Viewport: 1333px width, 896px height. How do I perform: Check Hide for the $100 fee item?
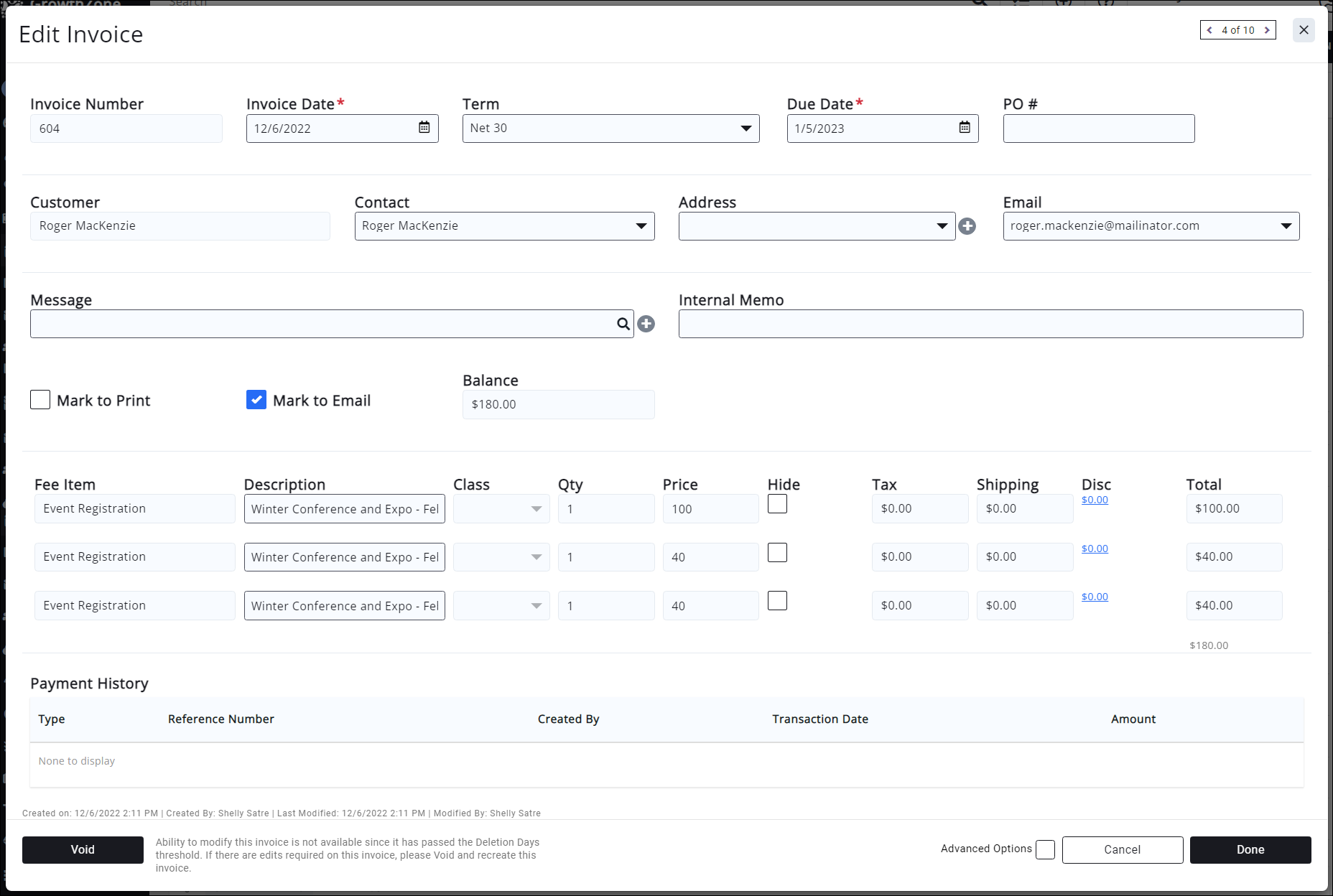(777, 504)
